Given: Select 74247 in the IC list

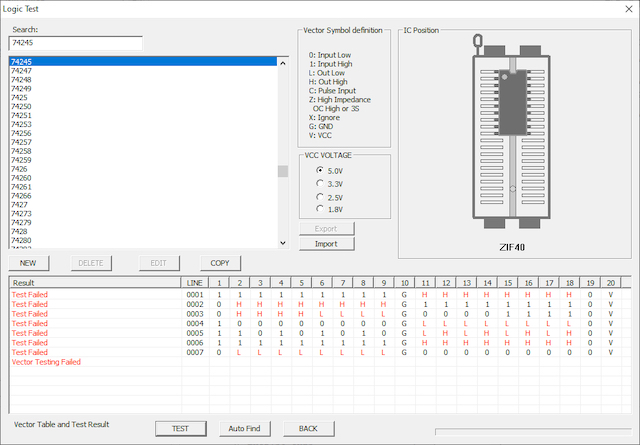Looking at the screenshot, I should pyautogui.click(x=21, y=71).
